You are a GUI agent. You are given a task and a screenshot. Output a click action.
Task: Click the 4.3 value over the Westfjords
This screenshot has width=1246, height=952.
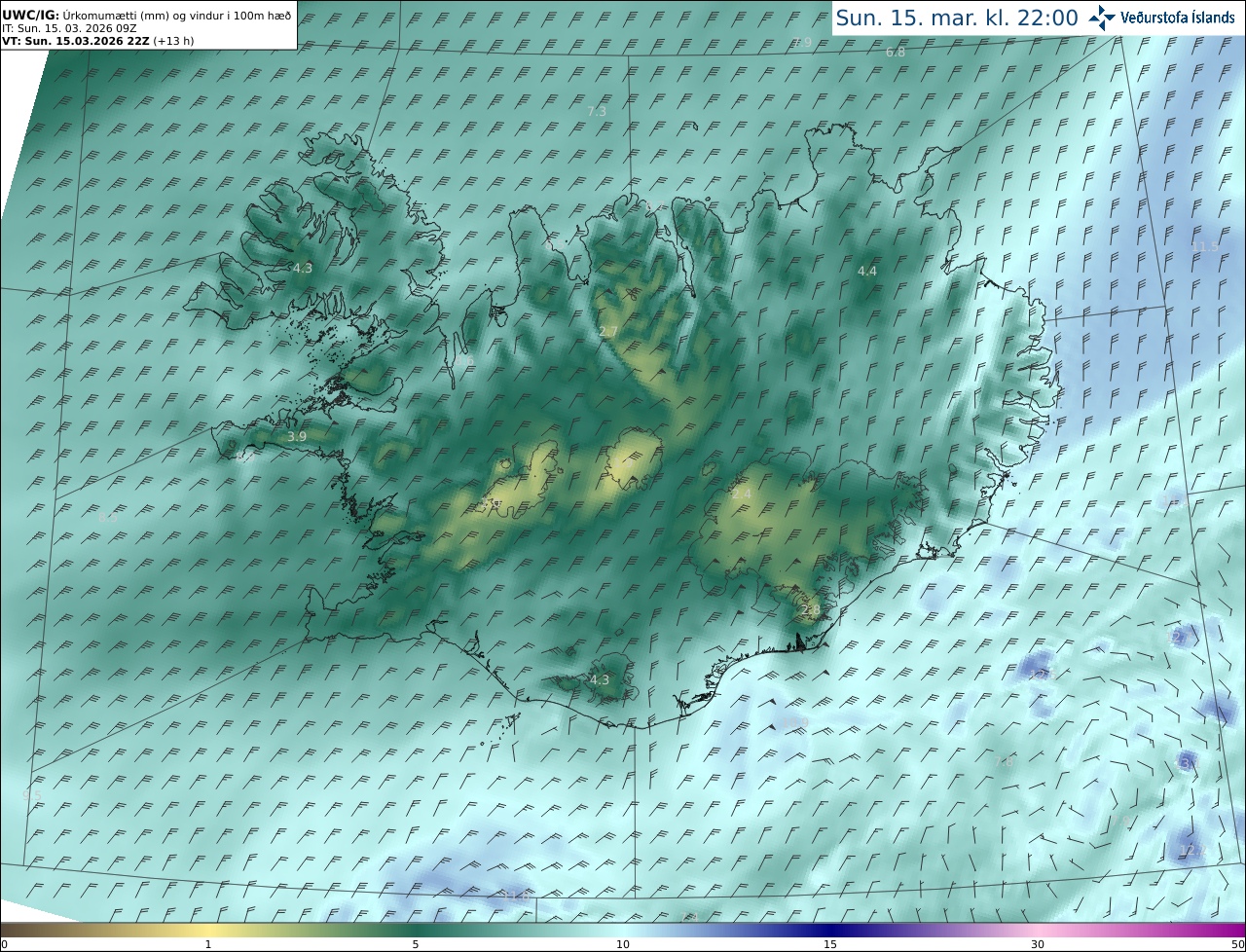[303, 268]
